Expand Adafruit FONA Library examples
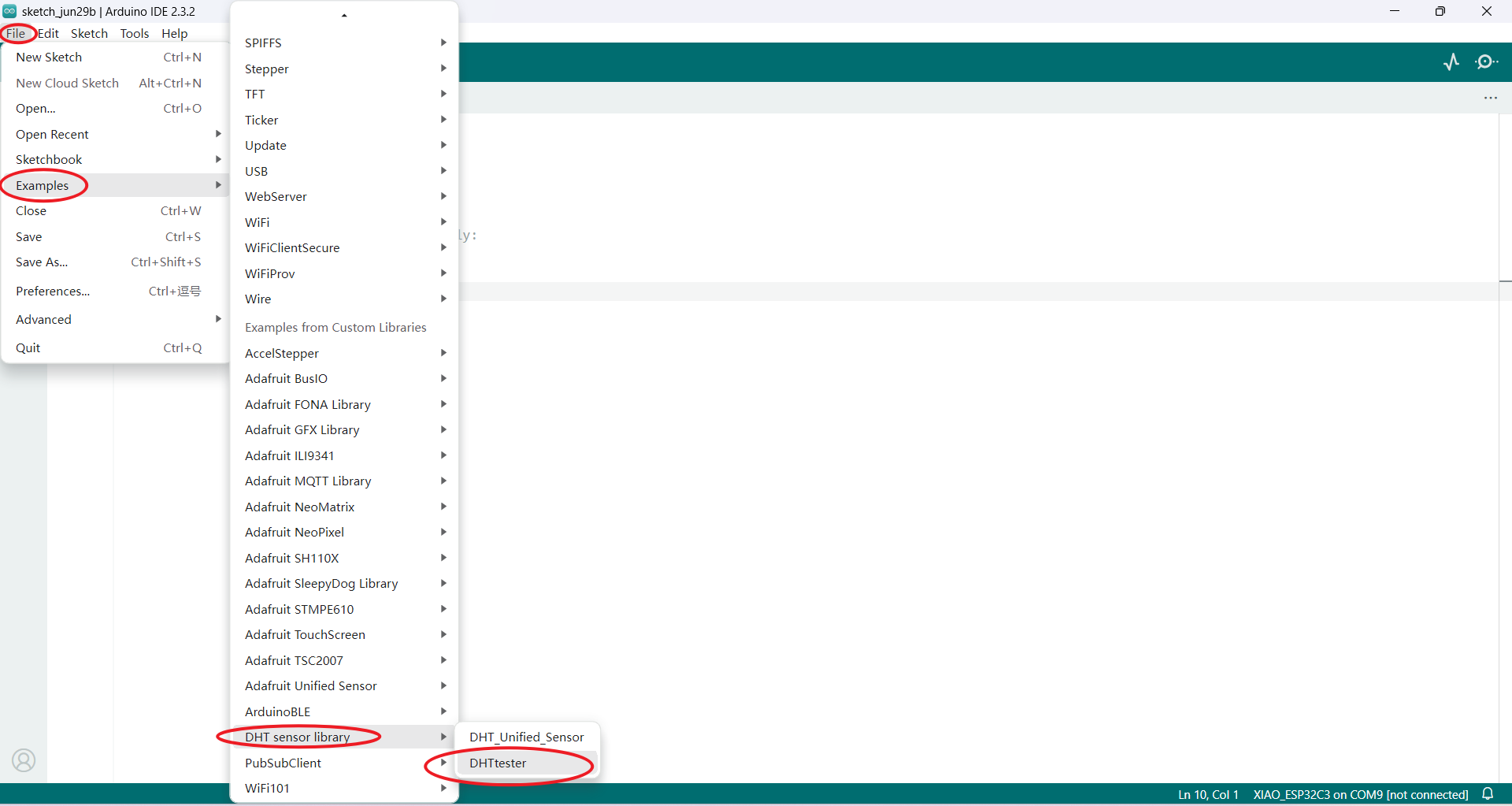Viewport: 1512px width, 806px height. [x=344, y=404]
